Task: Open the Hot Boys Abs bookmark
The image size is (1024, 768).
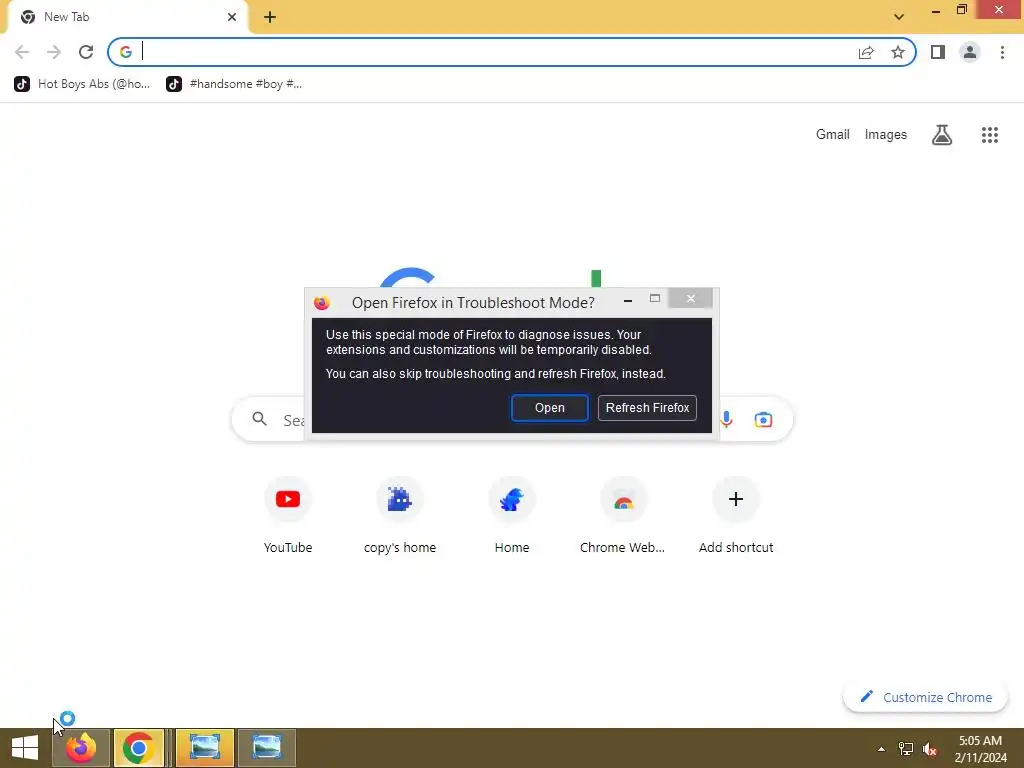Action: [82, 84]
